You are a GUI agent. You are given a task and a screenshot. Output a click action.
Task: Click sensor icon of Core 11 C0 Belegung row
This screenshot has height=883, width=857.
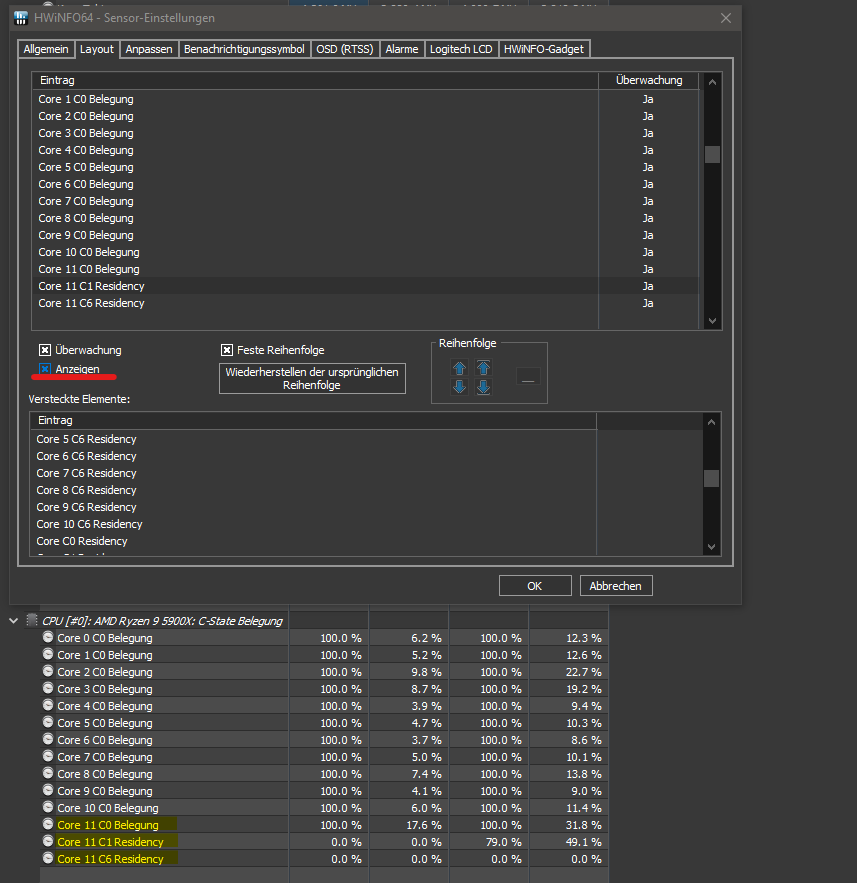pos(48,824)
